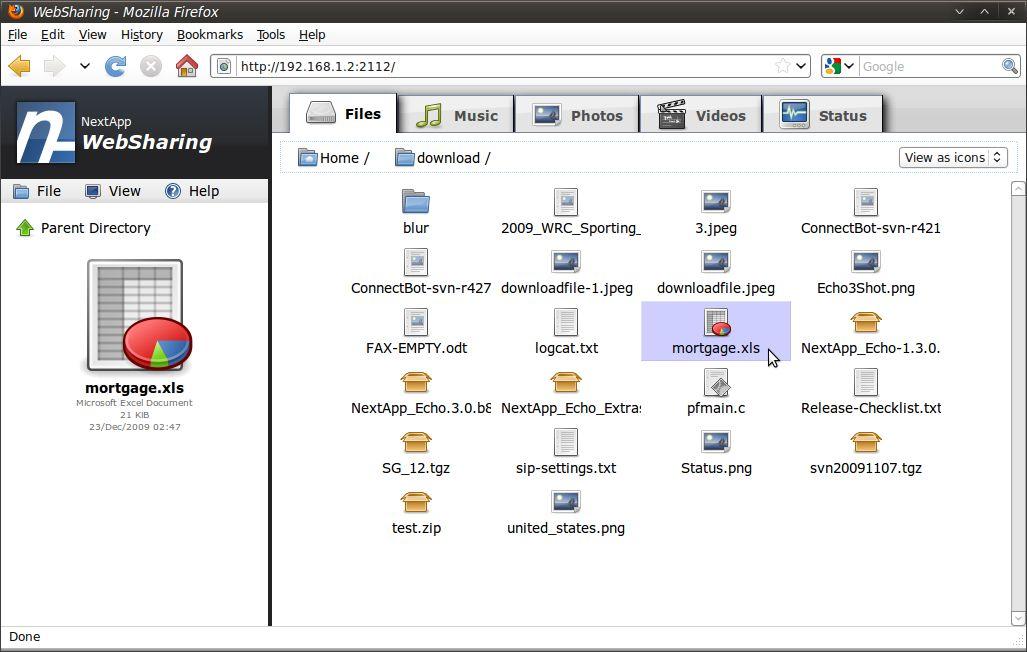
Task: Click the '21 KiB' file size text
Action: 134,415
